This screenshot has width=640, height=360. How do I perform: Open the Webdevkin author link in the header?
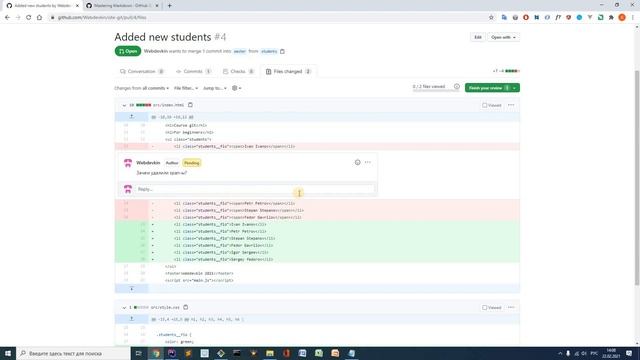coord(156,51)
